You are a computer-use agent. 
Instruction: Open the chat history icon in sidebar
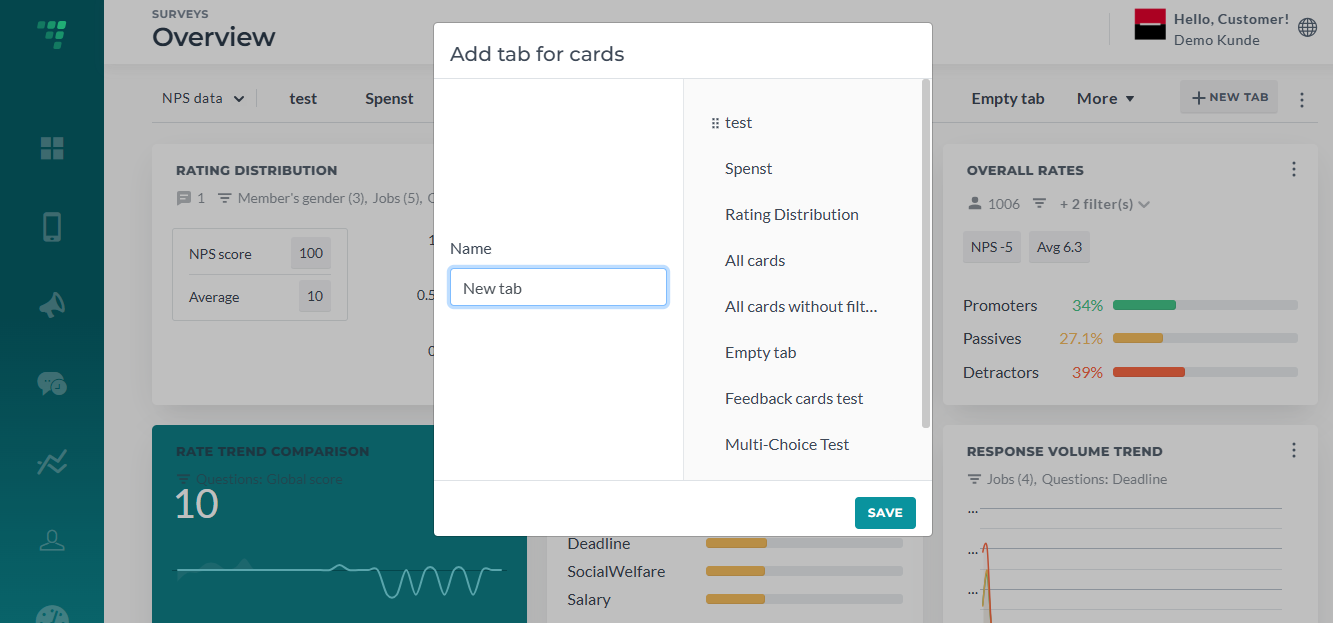tap(52, 383)
